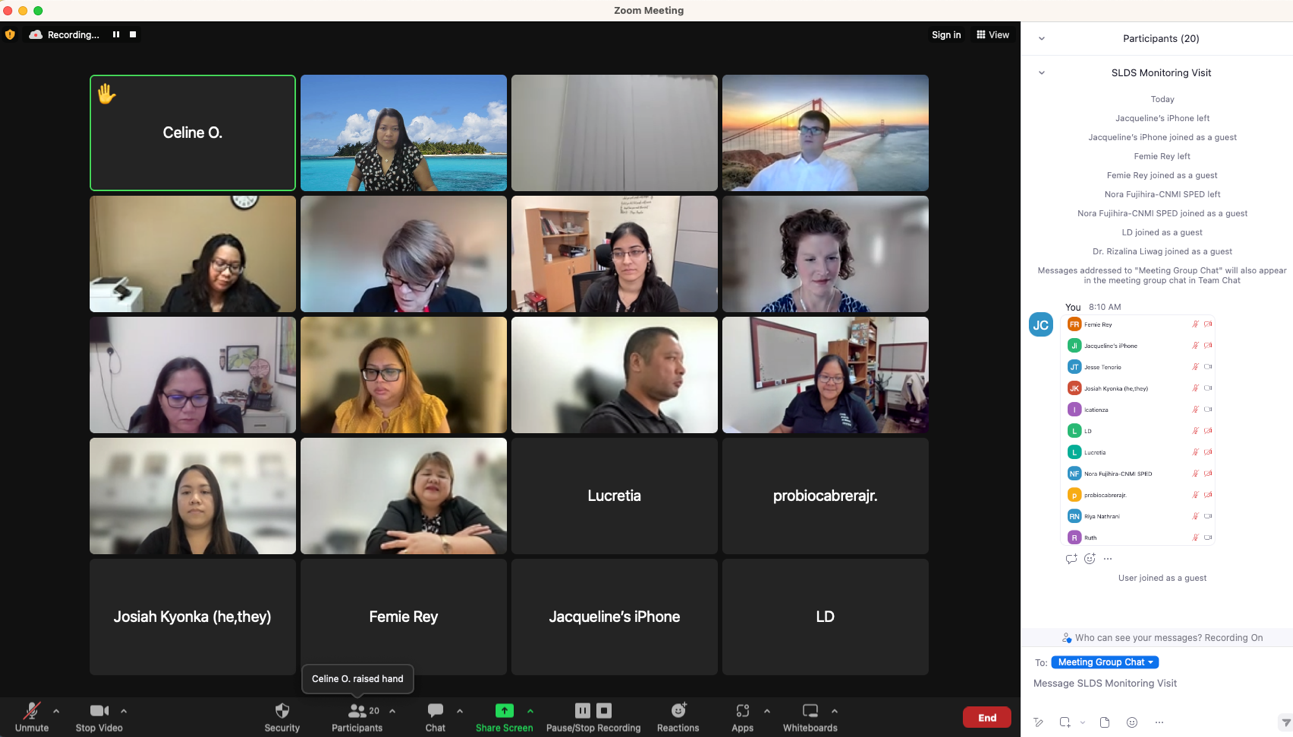1293x737 pixels.
Task: Select the tropical island background video tile
Action: 404,133
